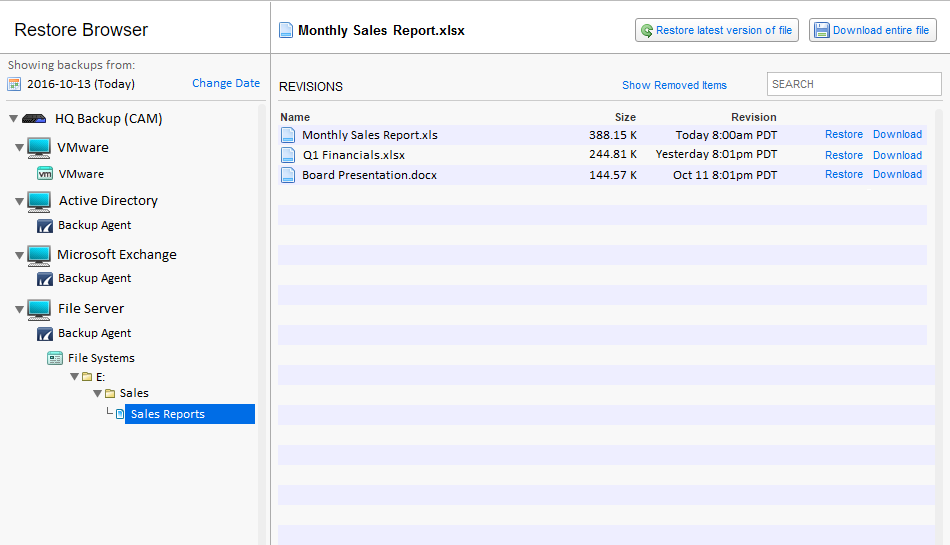Click the E: drive folder icon
The image size is (950, 545).
[87, 377]
